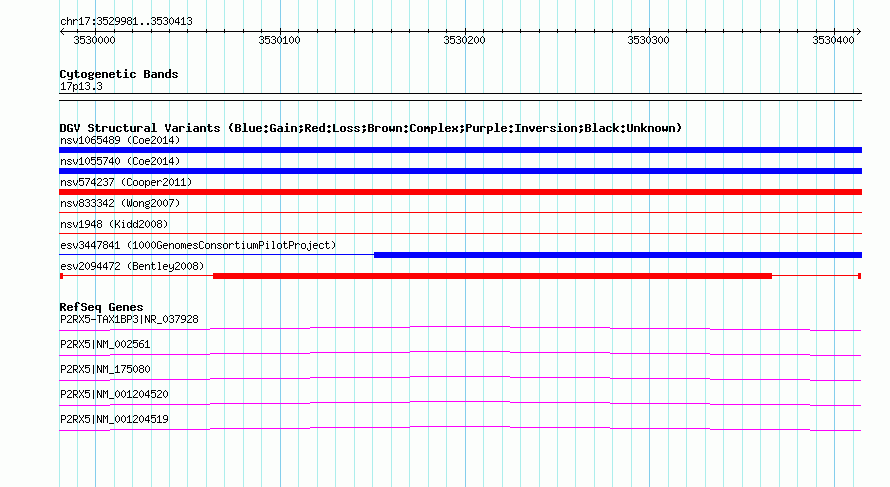Viewport: 890px width, 487px height.
Task: Open variant esv2094472 (Bentley2008) label
Action: tap(132, 266)
